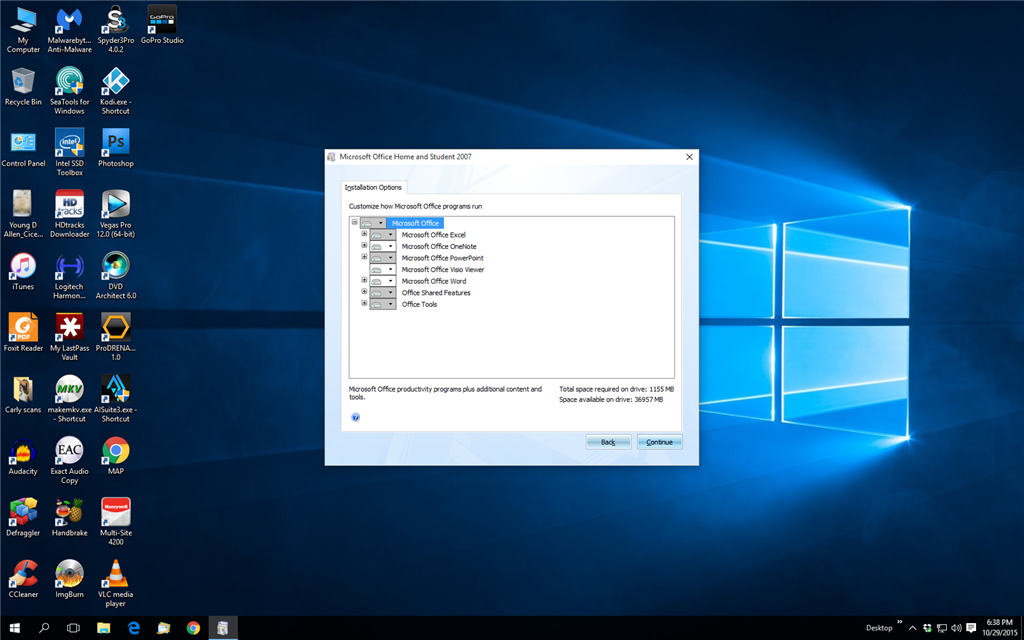Click the volume speaker icon in system tray
Image resolution: width=1024 pixels, height=640 pixels.
(x=956, y=628)
